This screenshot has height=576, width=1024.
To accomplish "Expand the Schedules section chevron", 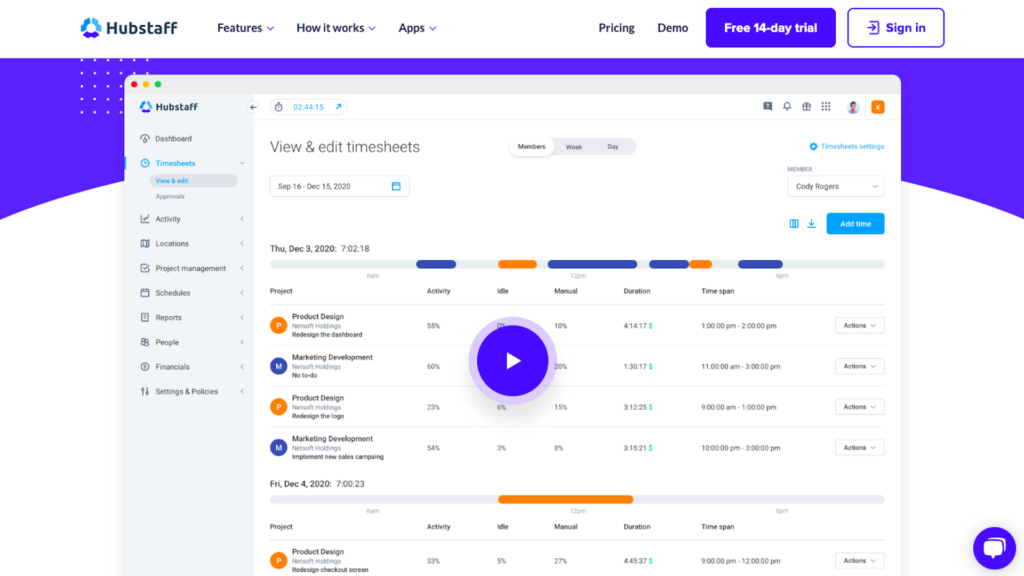I will coord(242,293).
